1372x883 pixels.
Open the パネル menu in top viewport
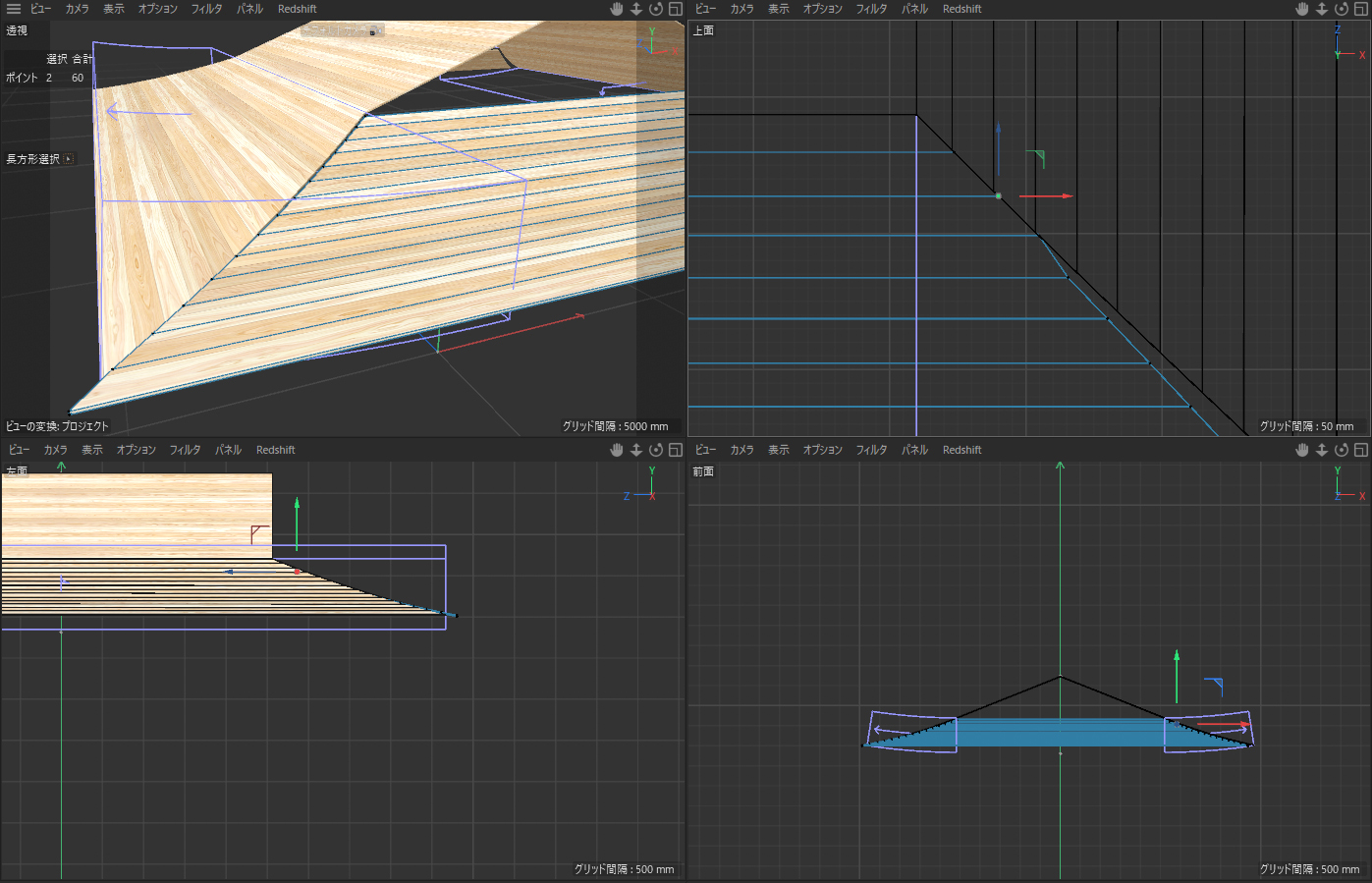coord(914,9)
